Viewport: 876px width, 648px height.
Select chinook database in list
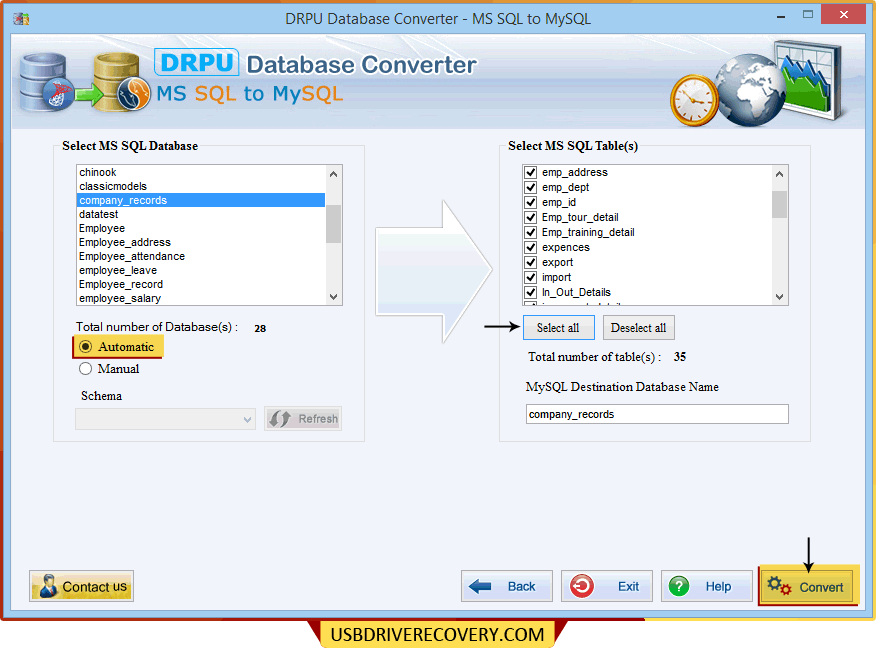click(x=201, y=172)
